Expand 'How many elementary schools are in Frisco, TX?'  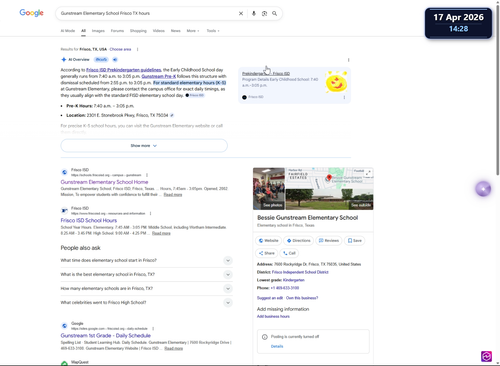tap(147, 288)
